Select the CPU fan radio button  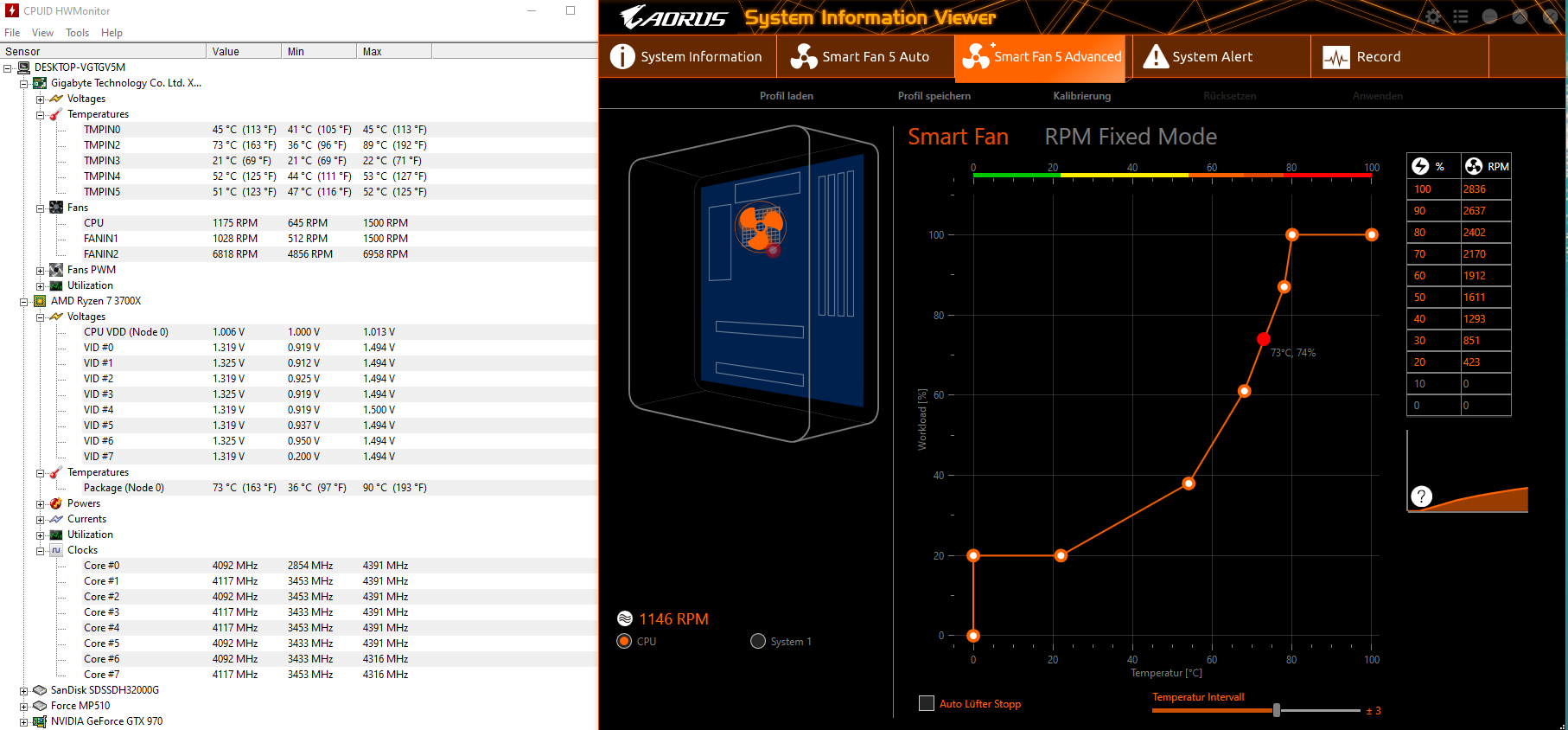624,641
